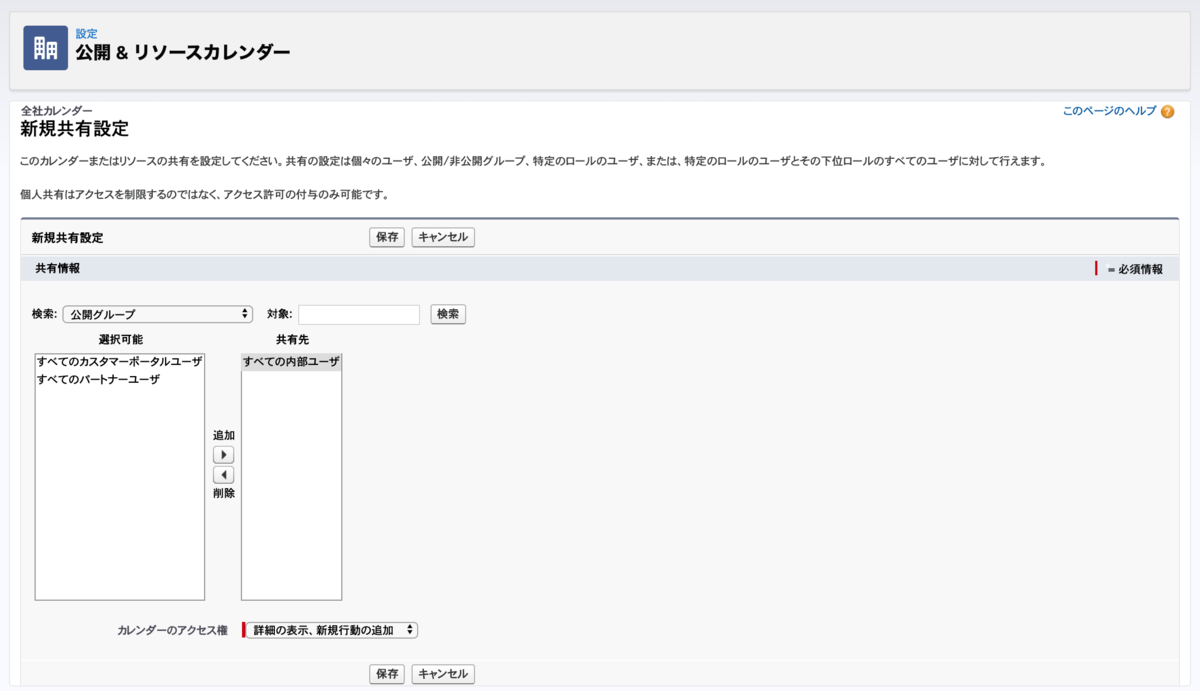The image size is (1200, 691).
Task: Select すべてのパートナーユーザ in 選択可能 list
Action: click(100, 377)
